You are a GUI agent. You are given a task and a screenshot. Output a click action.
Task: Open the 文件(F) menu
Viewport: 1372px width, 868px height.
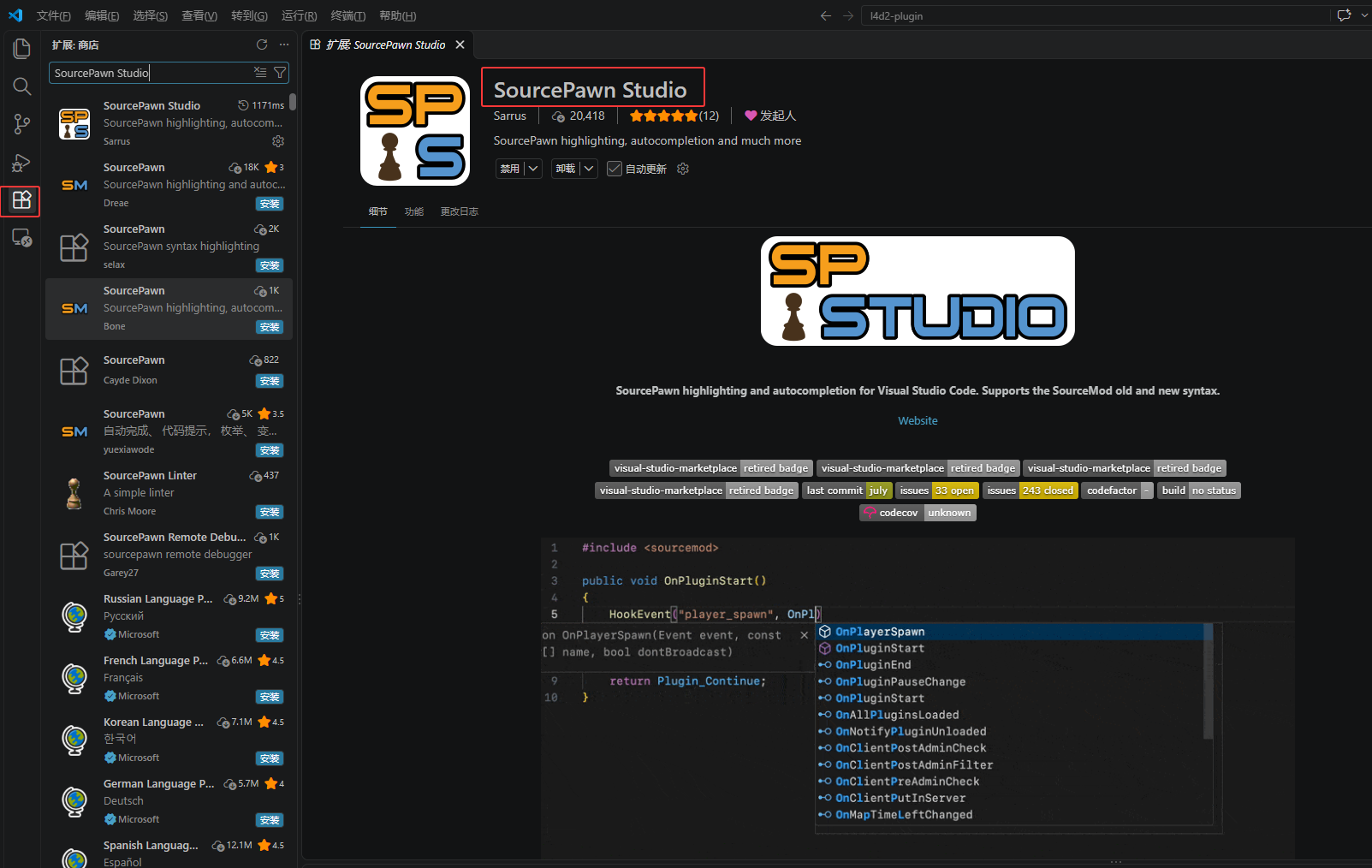coord(53,15)
